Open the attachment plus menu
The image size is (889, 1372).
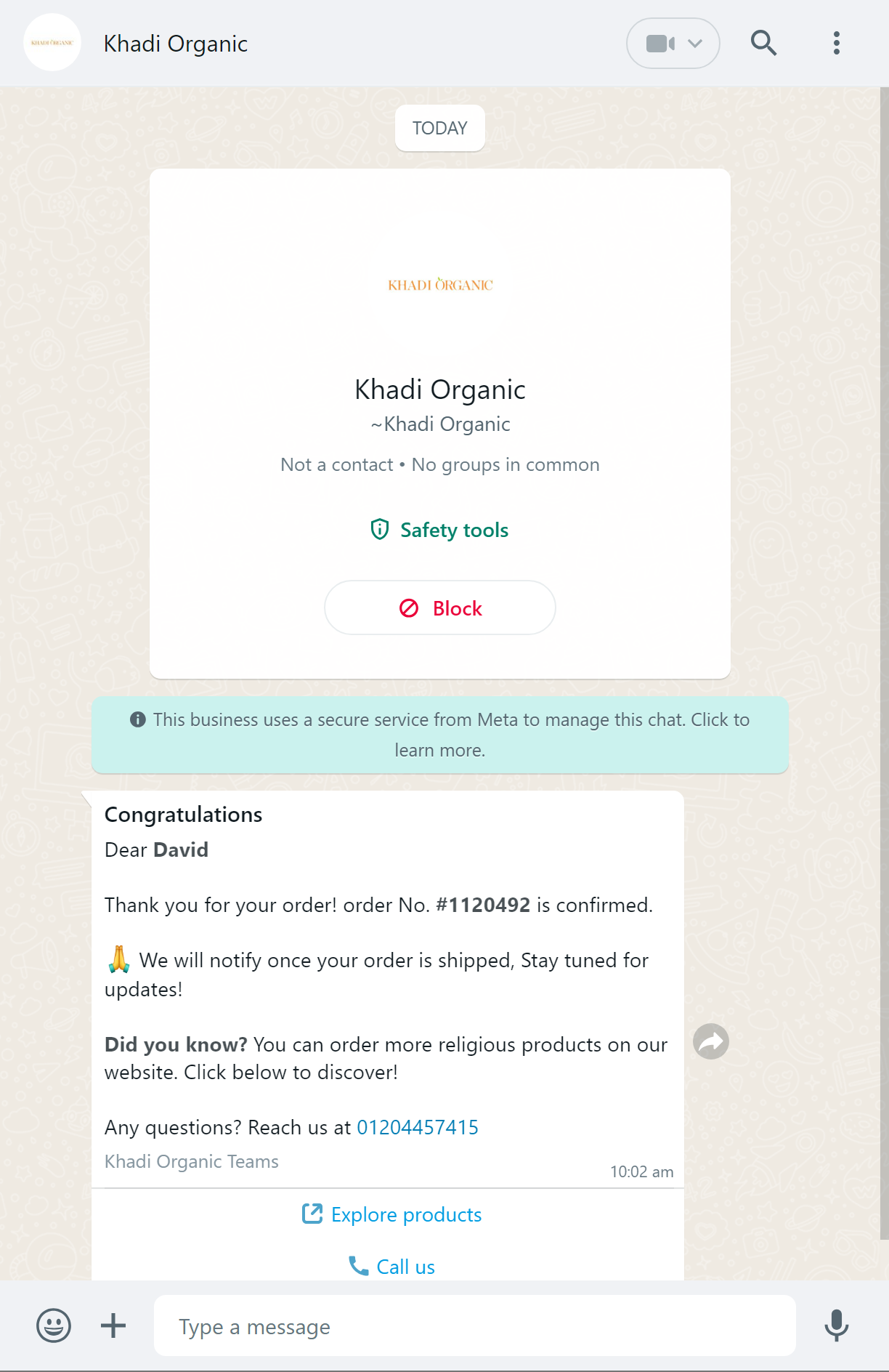coord(113,1325)
